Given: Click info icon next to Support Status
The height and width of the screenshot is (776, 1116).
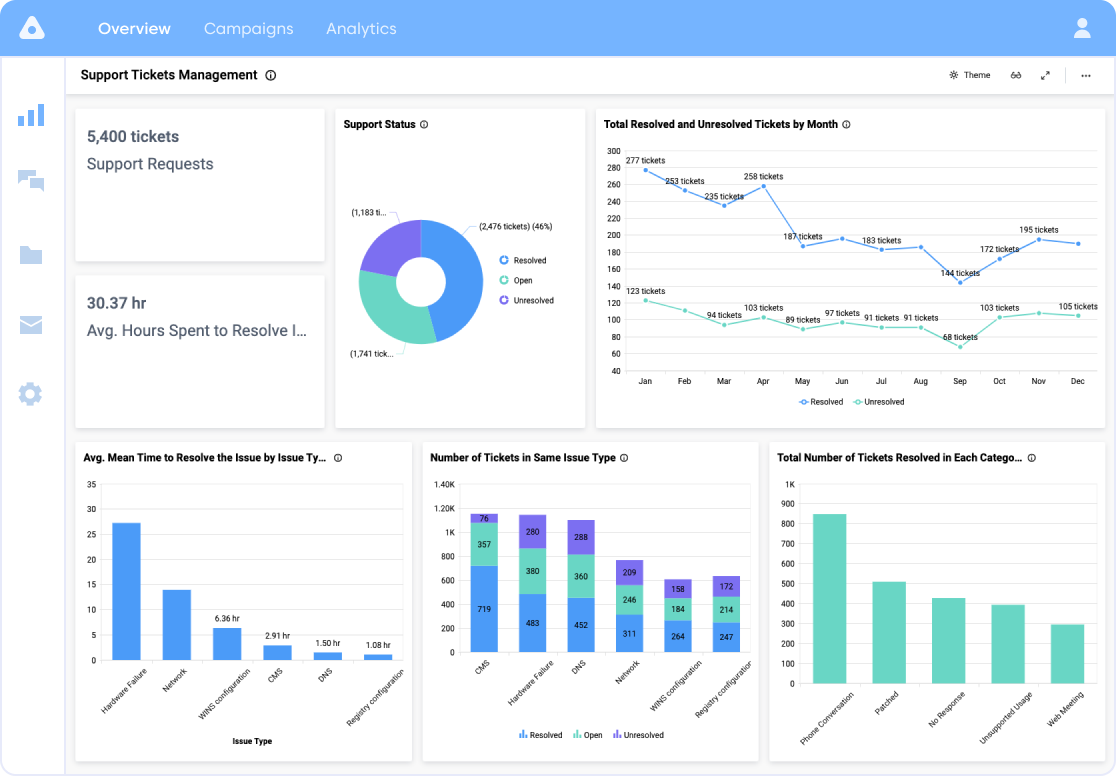Looking at the screenshot, I should point(424,125).
